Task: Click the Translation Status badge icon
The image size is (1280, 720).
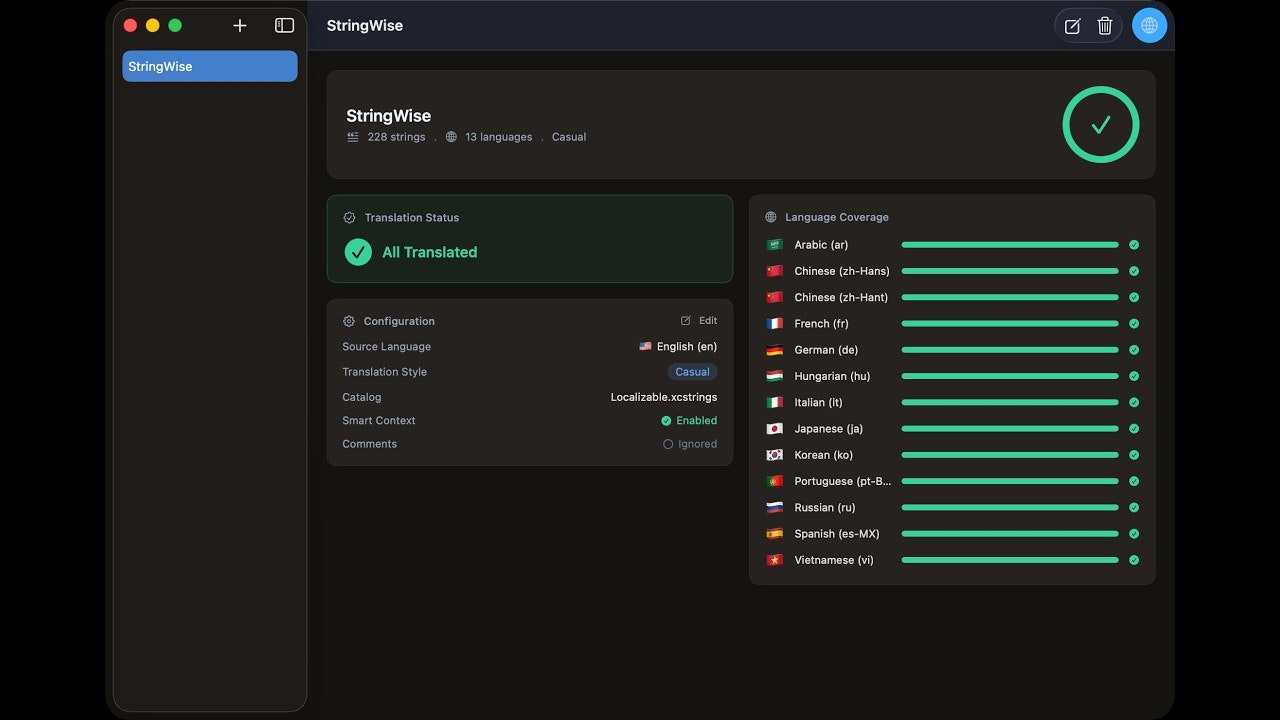Action: [x=349, y=217]
